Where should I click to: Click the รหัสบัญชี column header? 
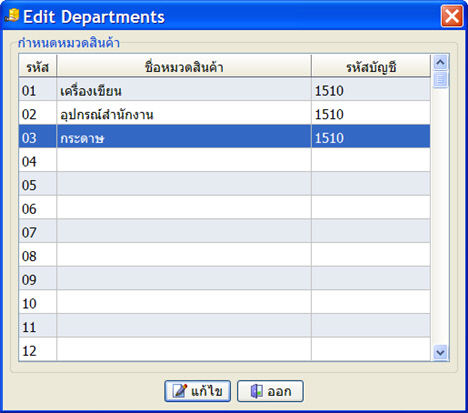point(371,67)
